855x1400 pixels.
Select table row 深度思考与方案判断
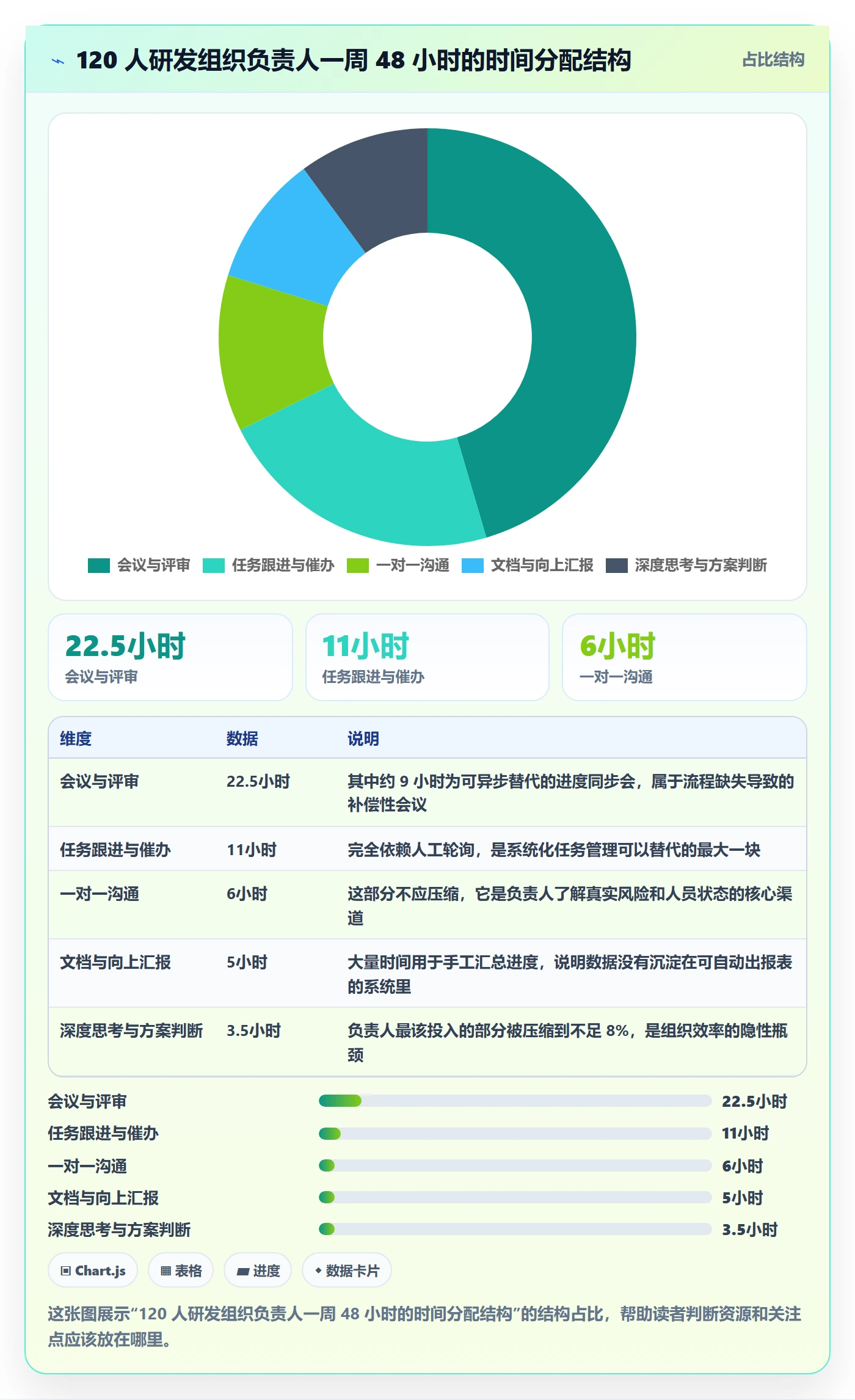[x=428, y=1042]
